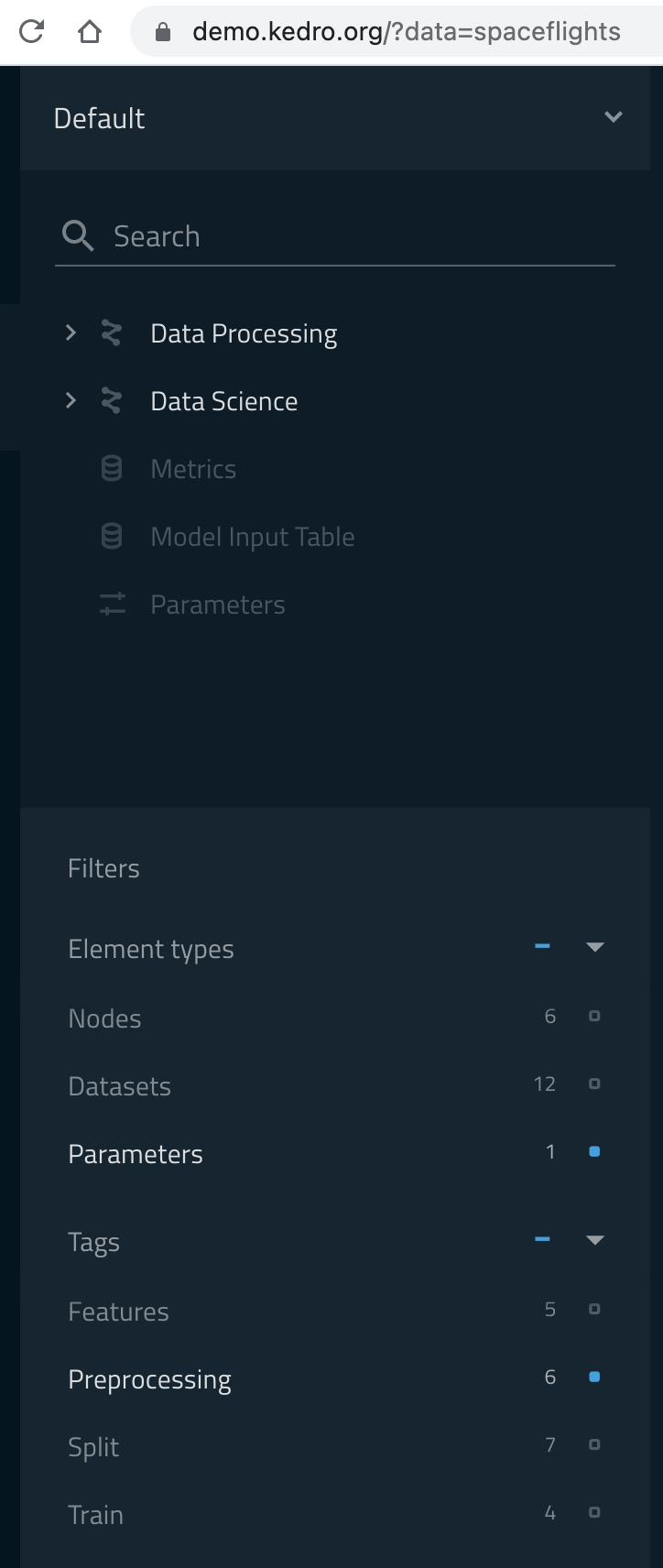Expand the Data Processing tree node
663x1568 pixels.
71,333
